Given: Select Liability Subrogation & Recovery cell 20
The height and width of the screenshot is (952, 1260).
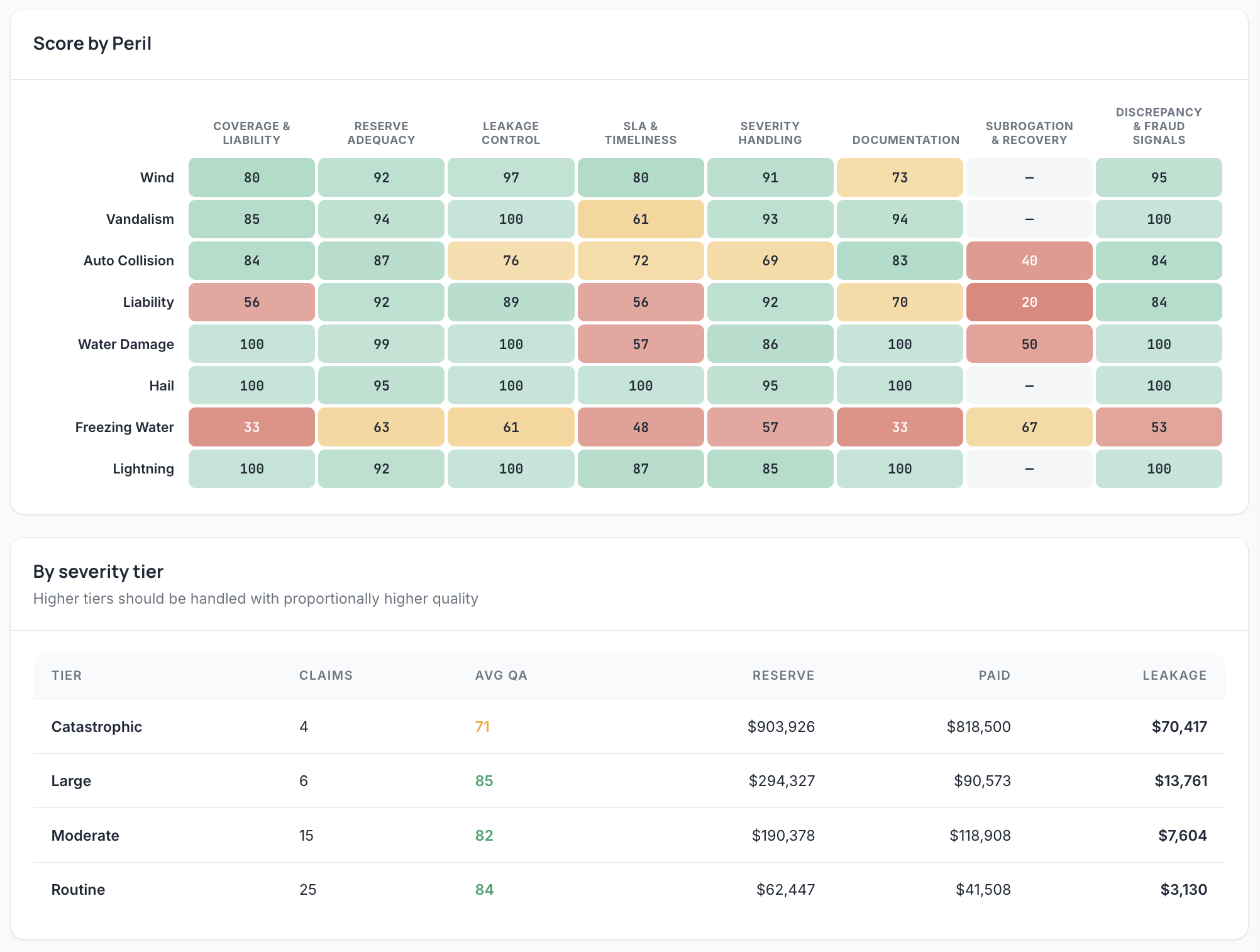Looking at the screenshot, I should [x=1029, y=302].
